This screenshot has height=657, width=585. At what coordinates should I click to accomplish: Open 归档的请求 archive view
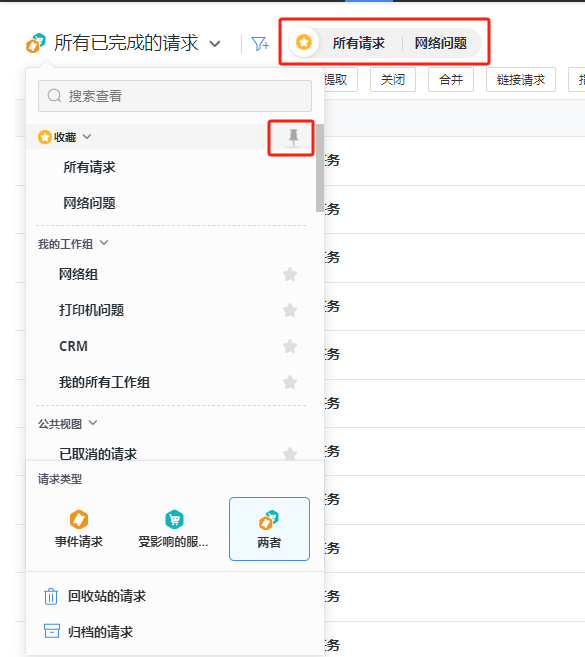coord(88,631)
